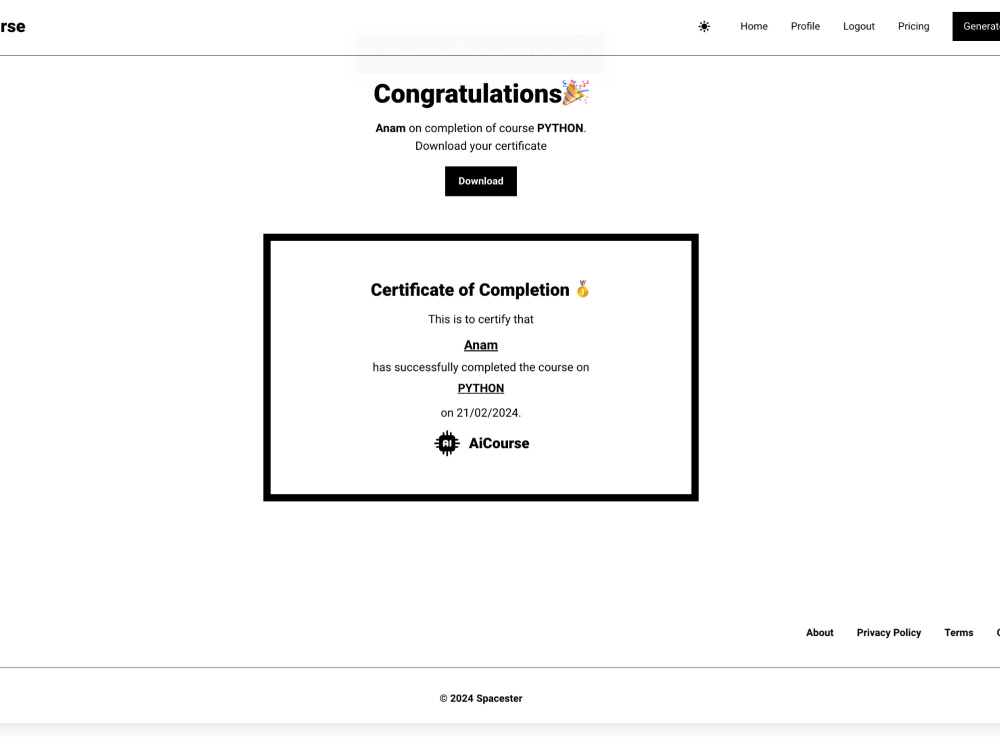Open the Home page from the navbar

[754, 26]
